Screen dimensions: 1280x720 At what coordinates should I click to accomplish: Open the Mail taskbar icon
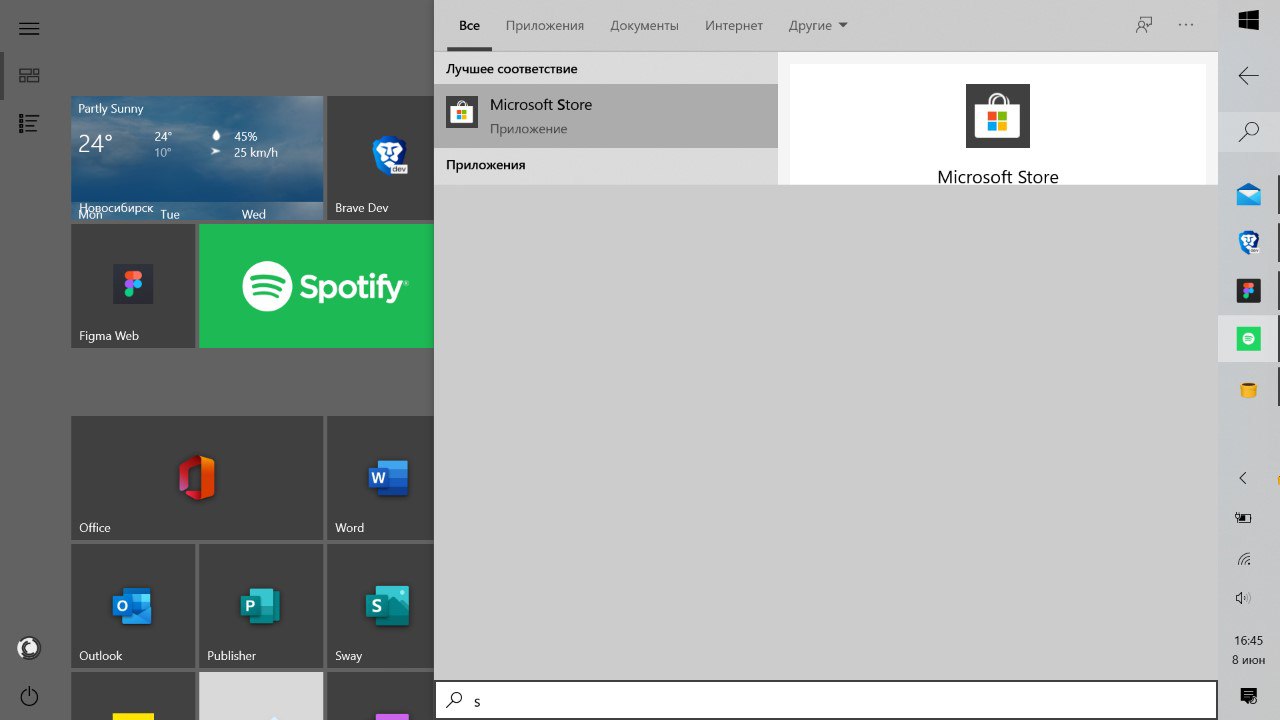(x=1248, y=194)
